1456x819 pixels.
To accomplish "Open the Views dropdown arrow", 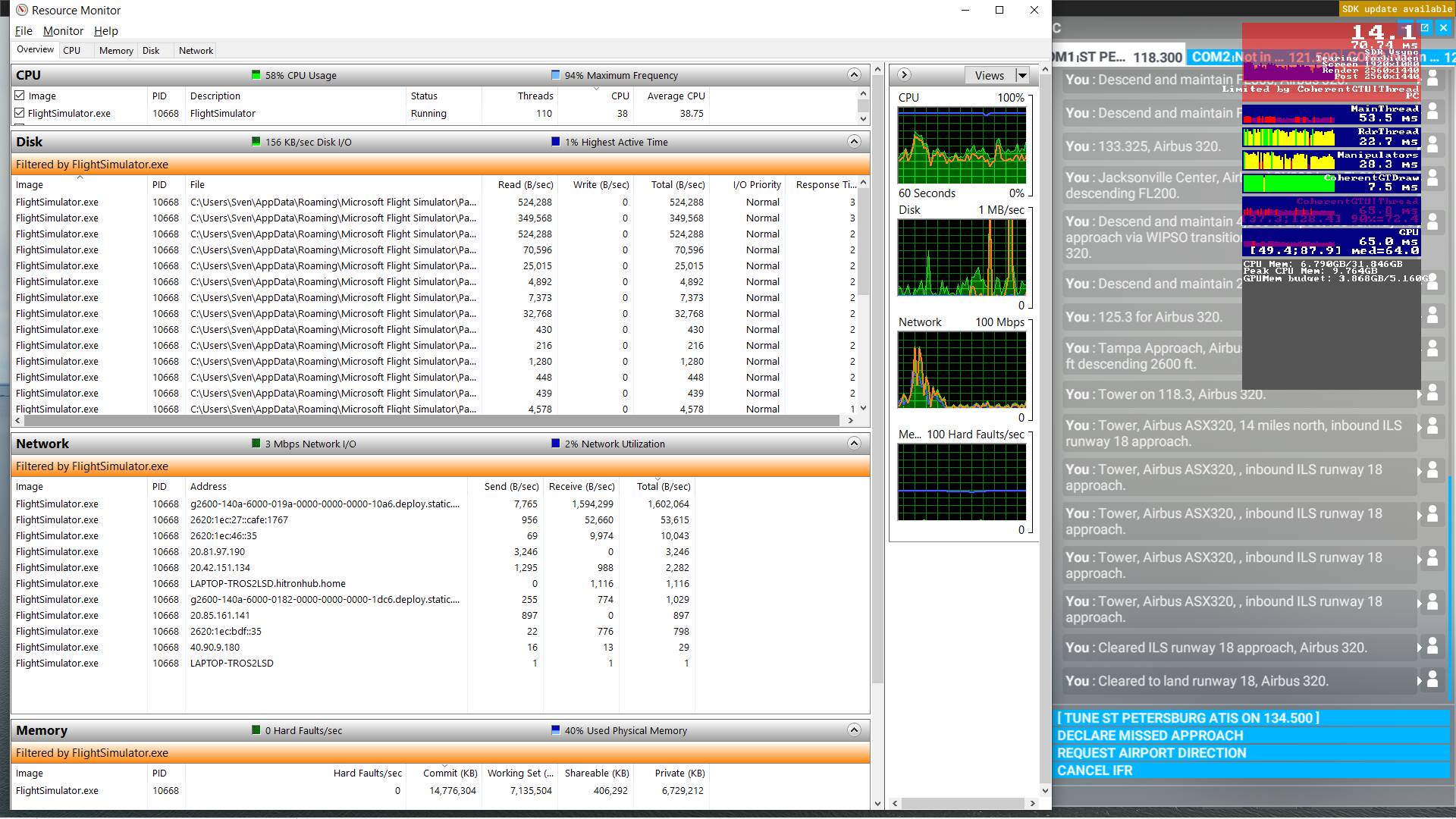I will (x=1022, y=75).
